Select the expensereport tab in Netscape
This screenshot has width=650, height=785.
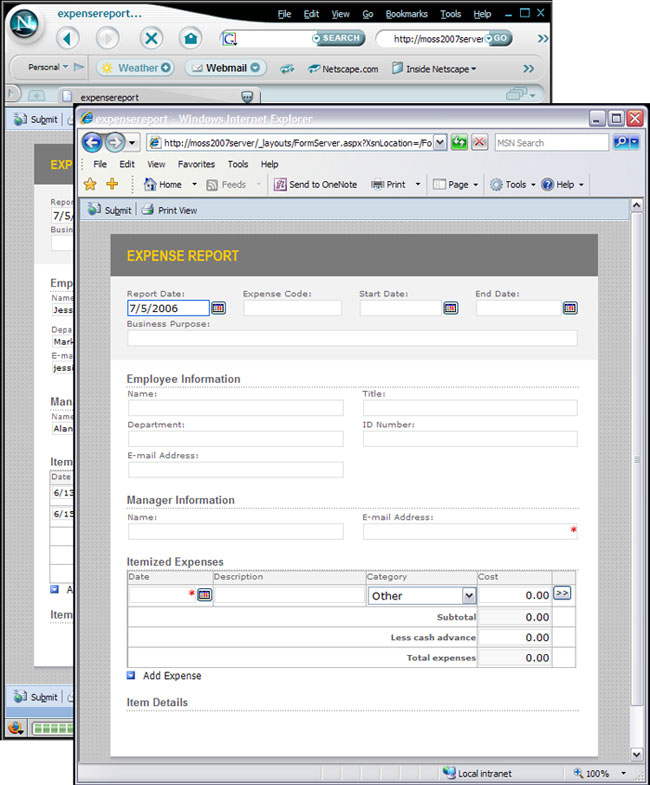(x=158, y=97)
